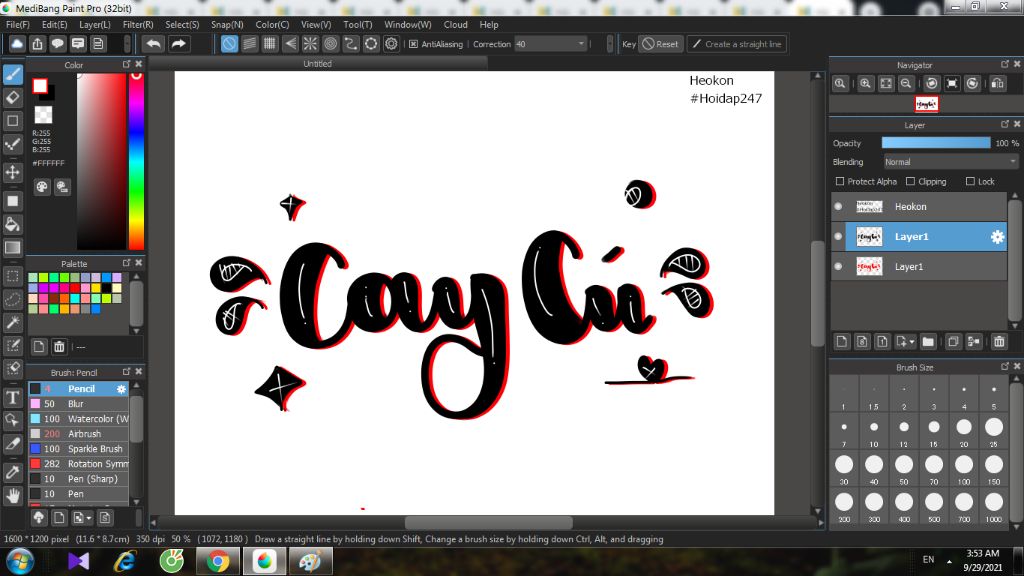This screenshot has height=576, width=1024.
Task: Open the settings gear on the selected Layer1
Action: point(997,237)
